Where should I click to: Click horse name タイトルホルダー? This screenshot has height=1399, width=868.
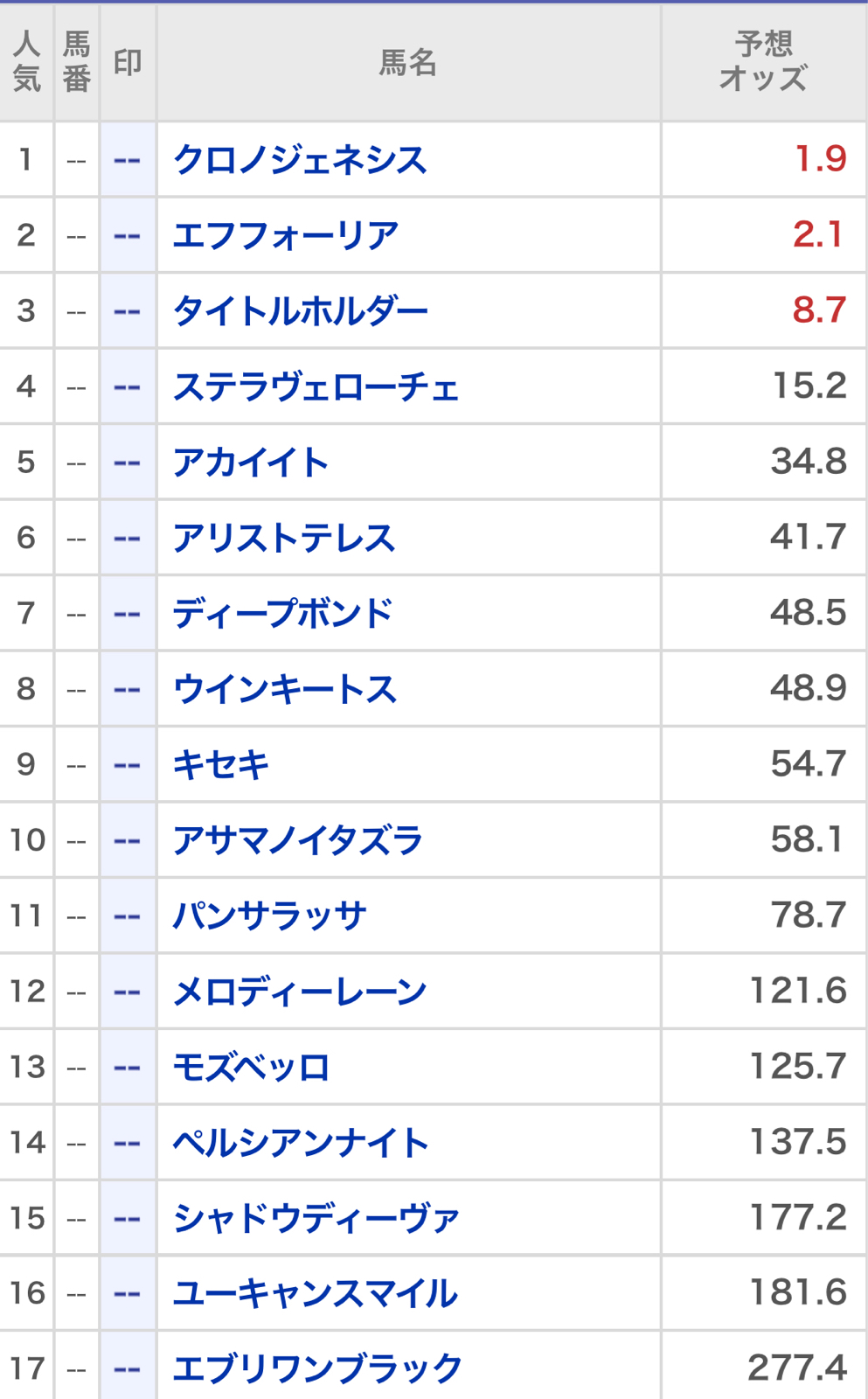300,311
